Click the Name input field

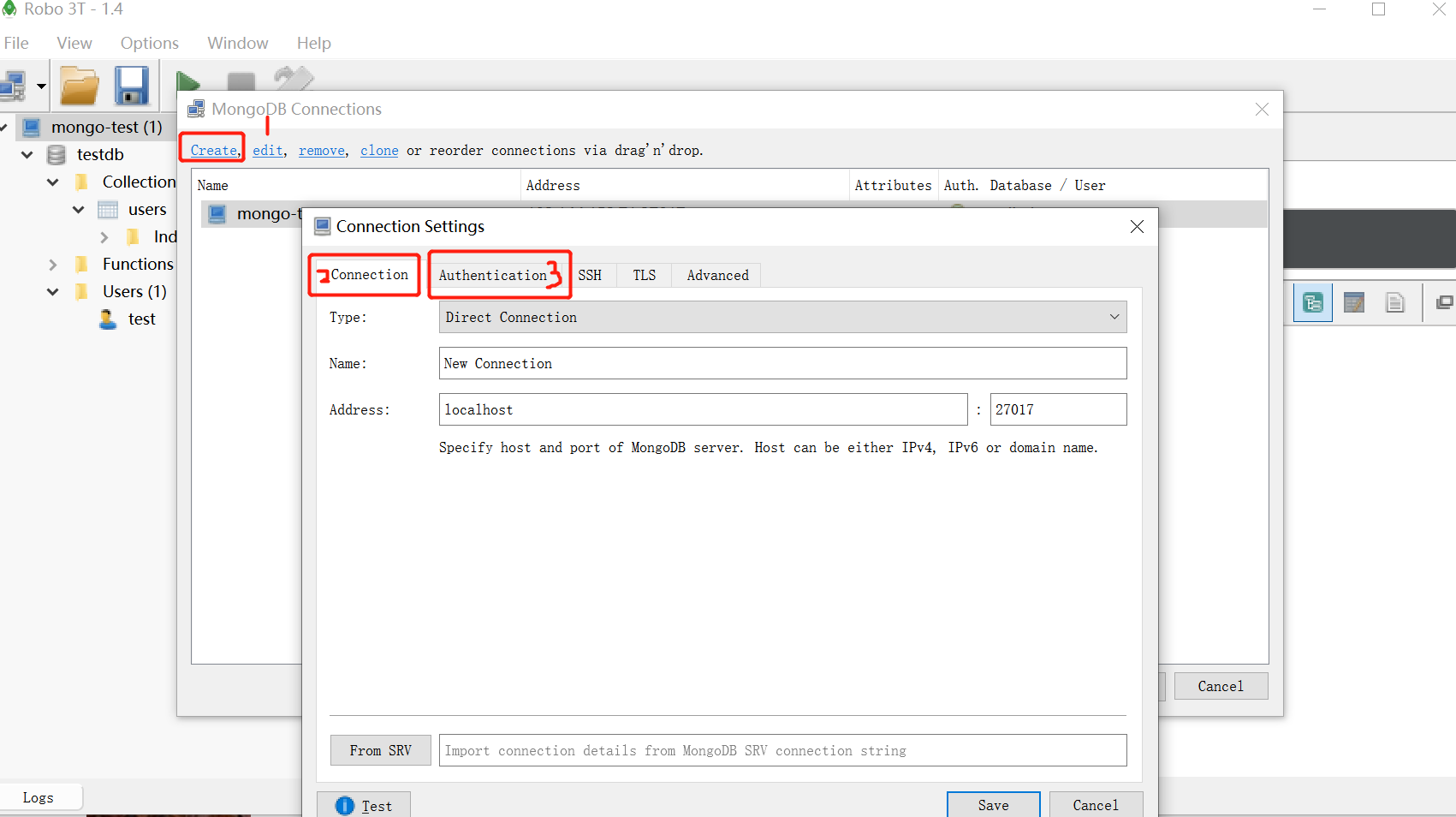tap(782, 363)
